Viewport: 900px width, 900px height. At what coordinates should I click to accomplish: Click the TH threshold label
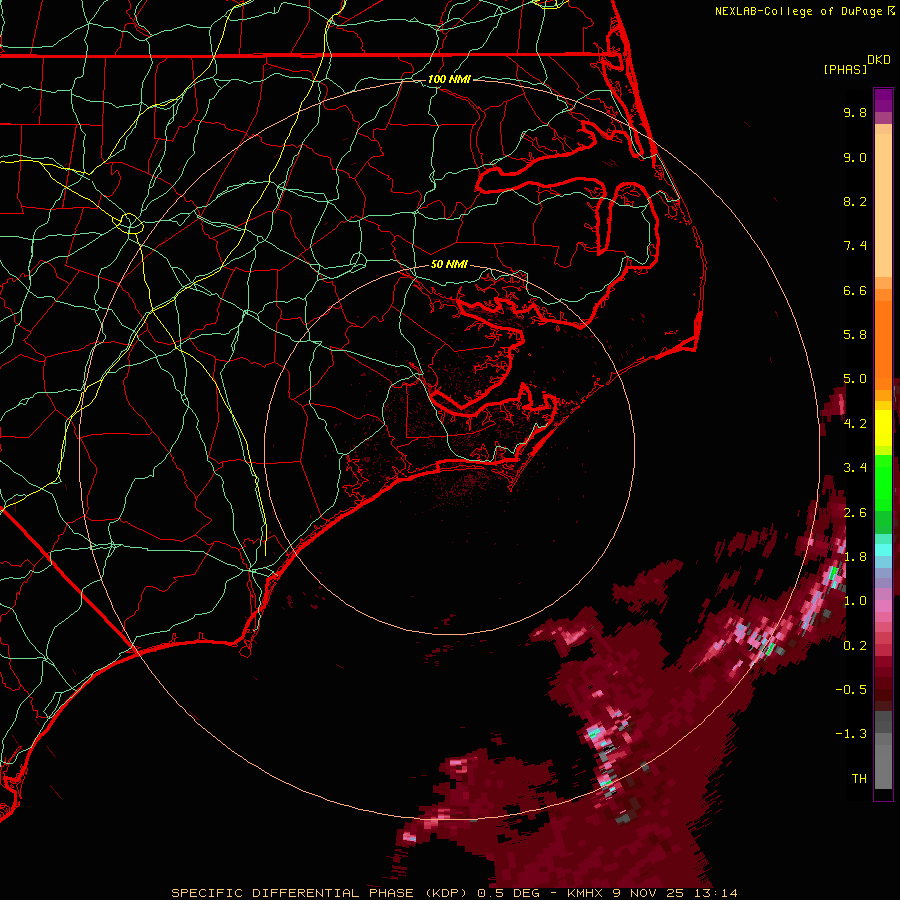click(x=859, y=779)
